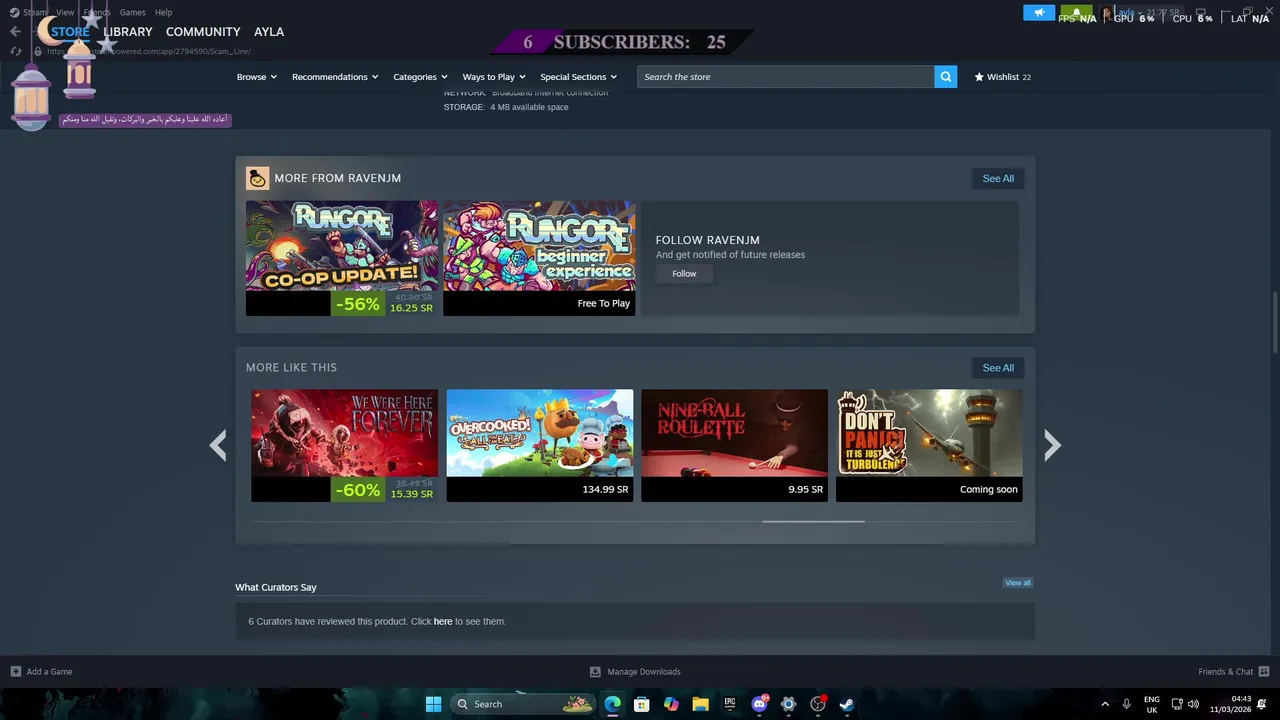1280x720 pixels.
Task: Click the Steam taskbar icon
Action: (x=847, y=704)
